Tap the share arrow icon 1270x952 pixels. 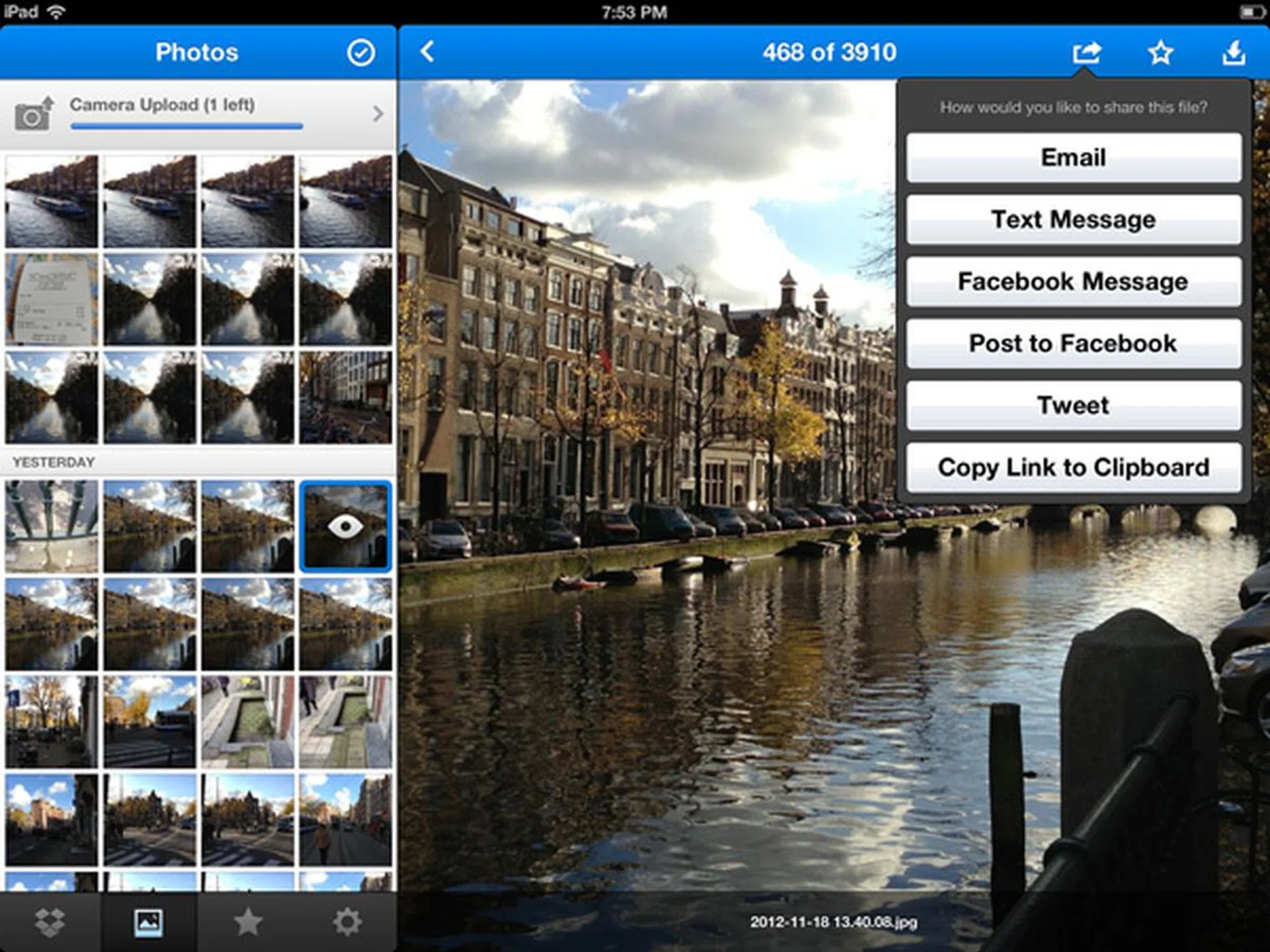(x=1087, y=52)
